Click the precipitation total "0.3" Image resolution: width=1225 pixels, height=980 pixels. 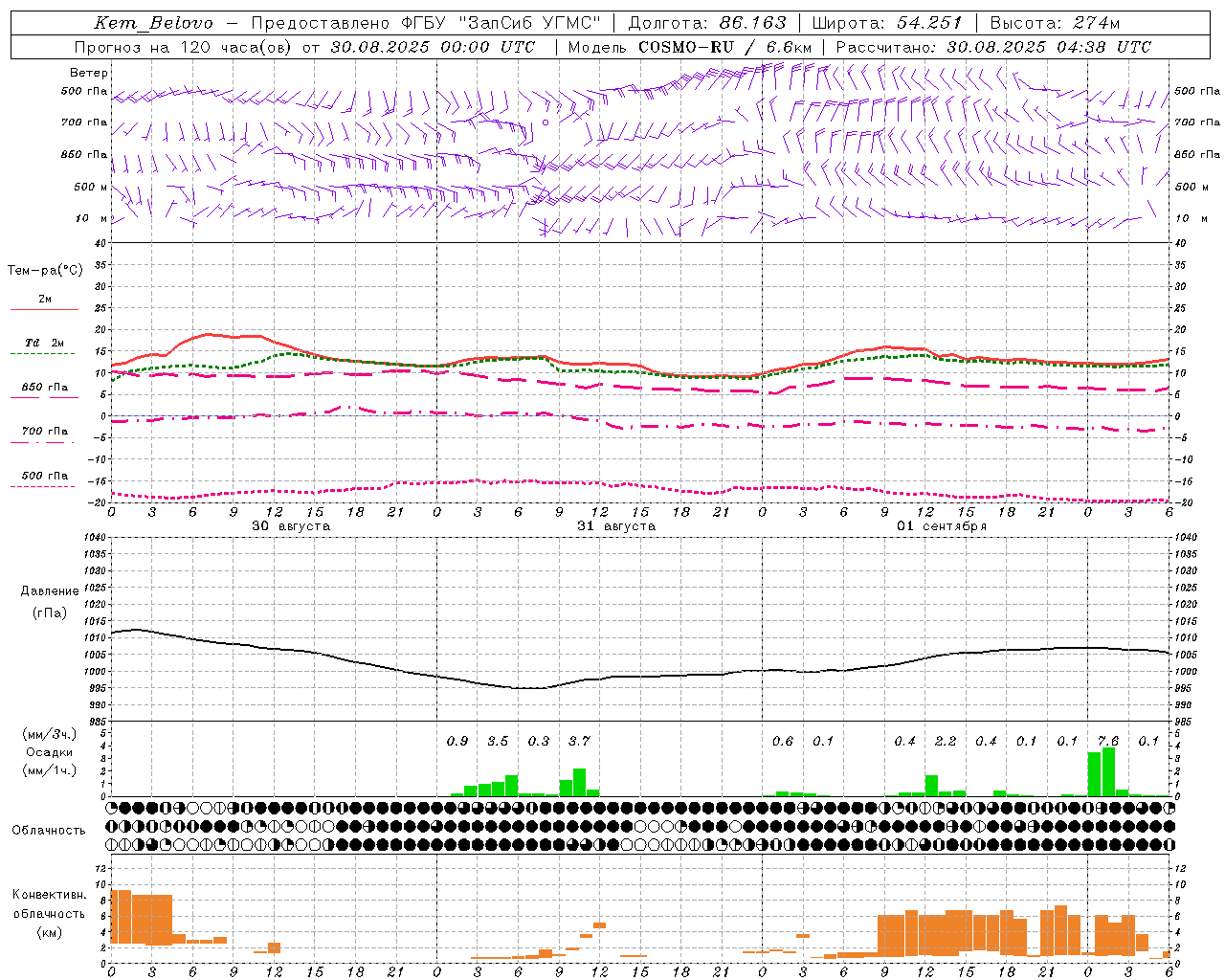(539, 741)
